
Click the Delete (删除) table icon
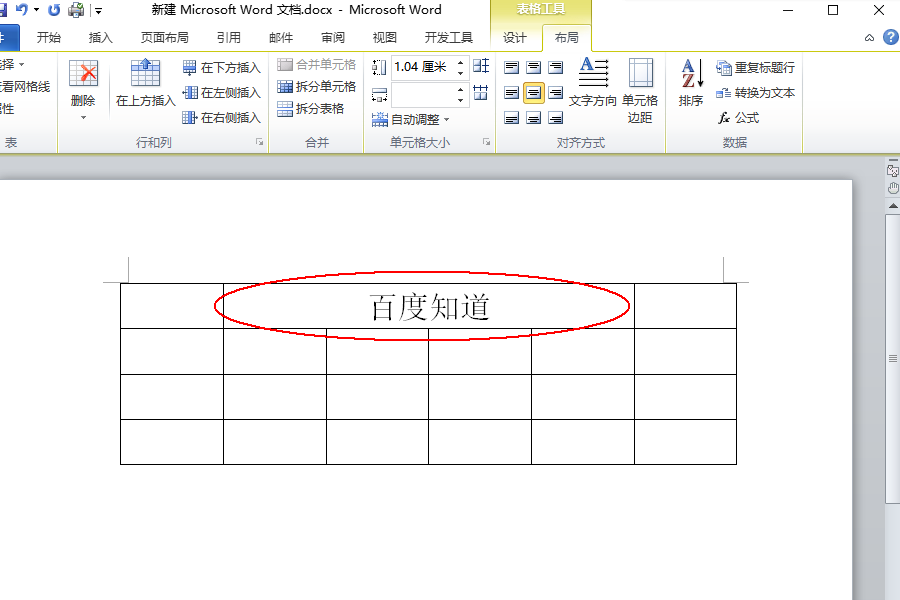coord(83,73)
